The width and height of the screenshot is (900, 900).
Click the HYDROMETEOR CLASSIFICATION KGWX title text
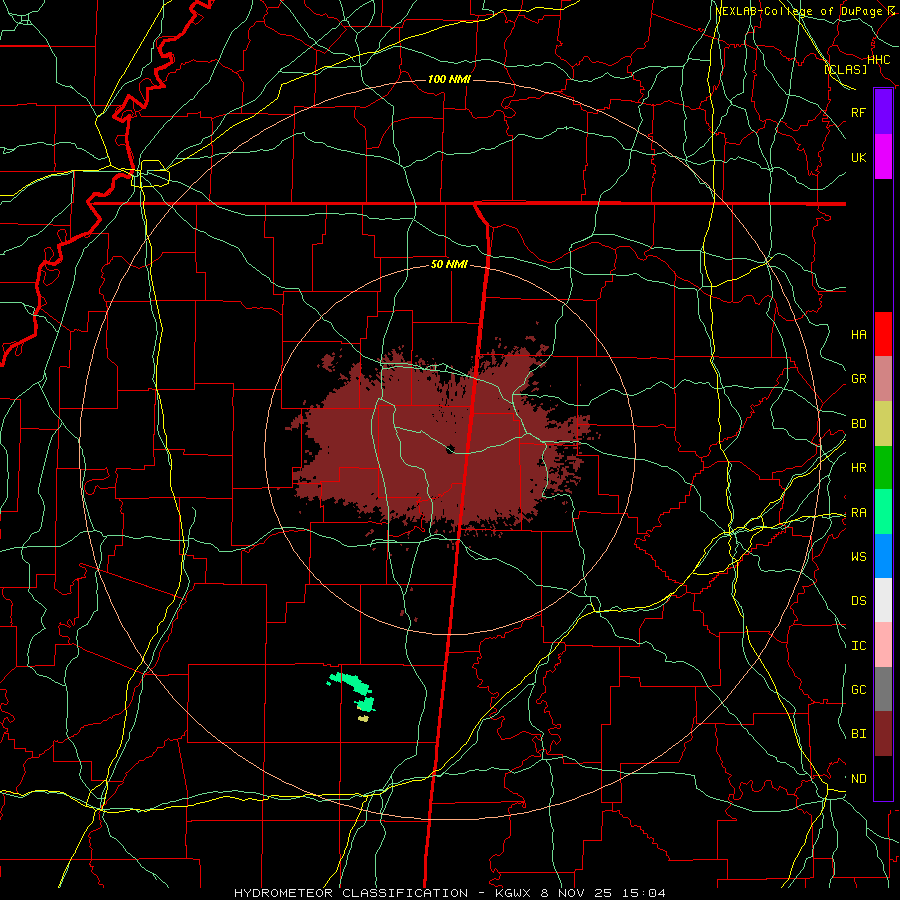[450, 893]
